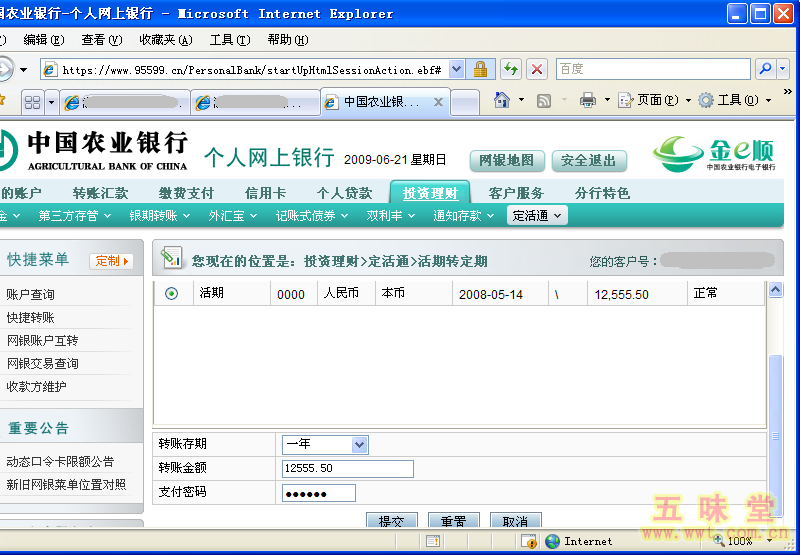Click the security padlock icon in address bar

(481, 69)
